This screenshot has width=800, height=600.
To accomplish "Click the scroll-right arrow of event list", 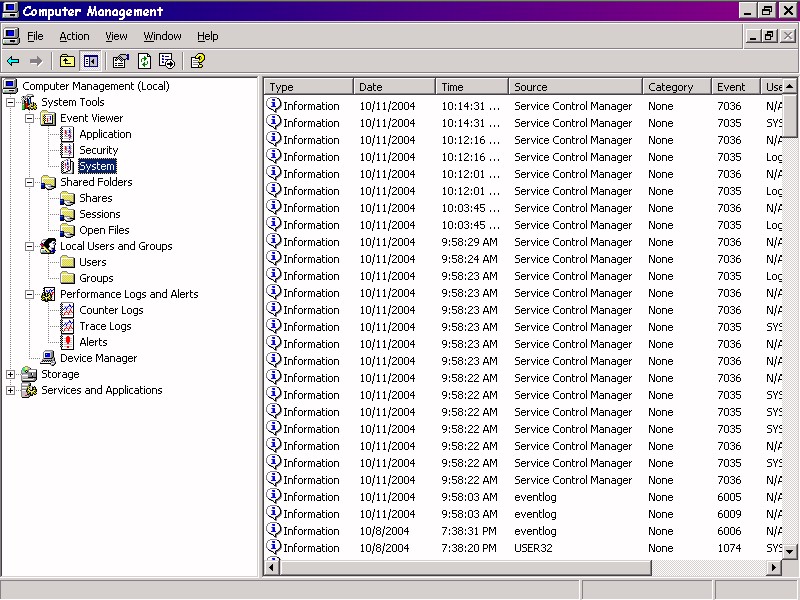I will point(774,567).
